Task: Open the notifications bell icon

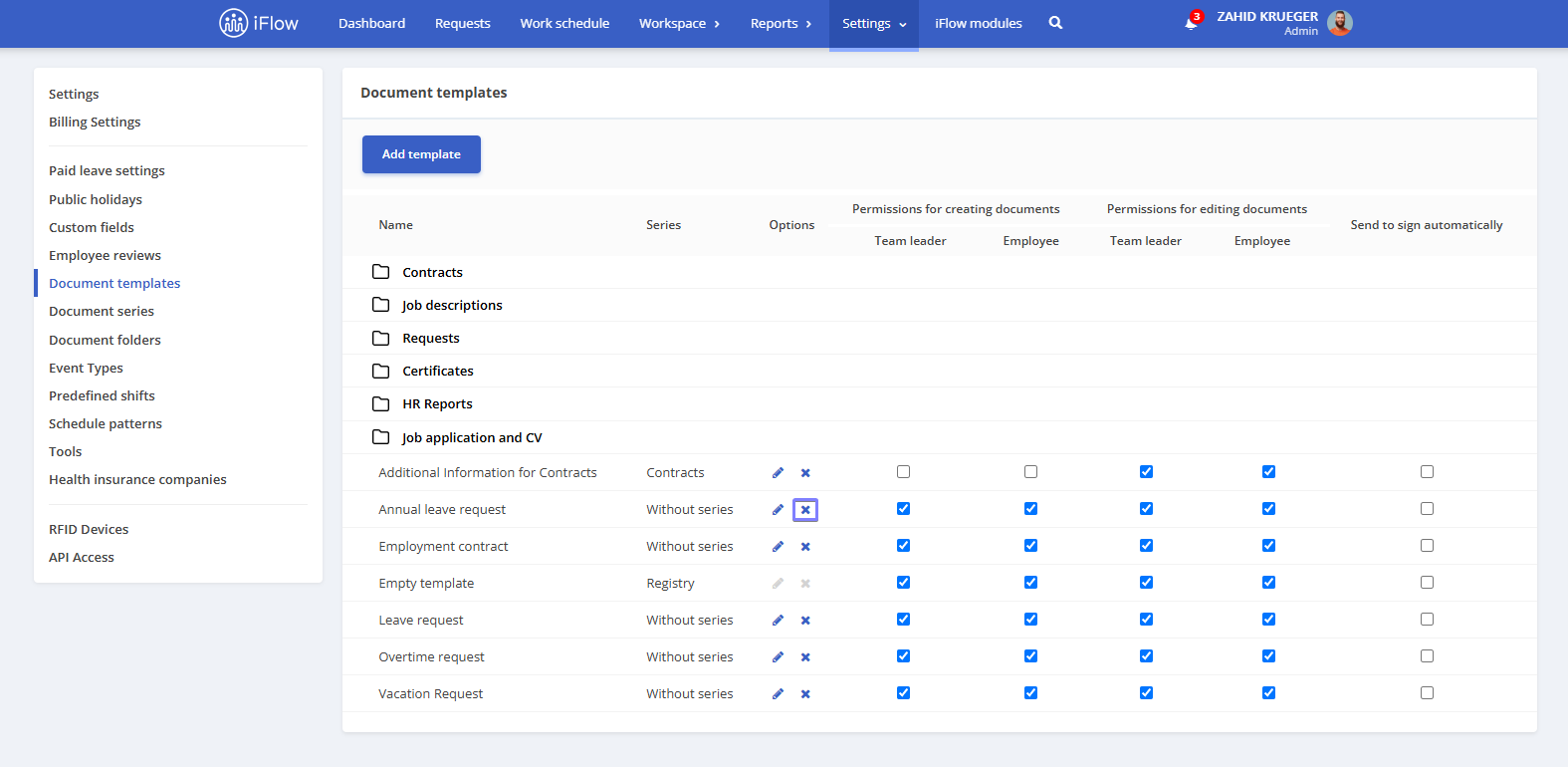Action: click(x=1191, y=23)
